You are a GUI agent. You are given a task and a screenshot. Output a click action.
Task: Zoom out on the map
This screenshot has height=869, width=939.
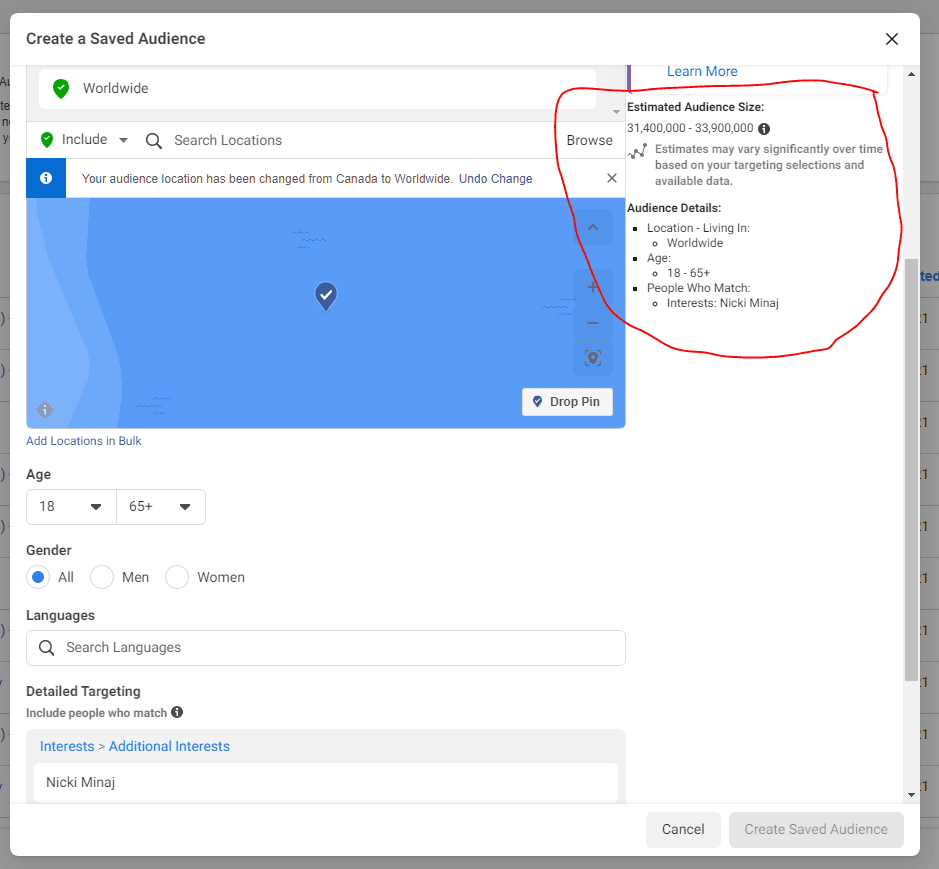tap(593, 322)
